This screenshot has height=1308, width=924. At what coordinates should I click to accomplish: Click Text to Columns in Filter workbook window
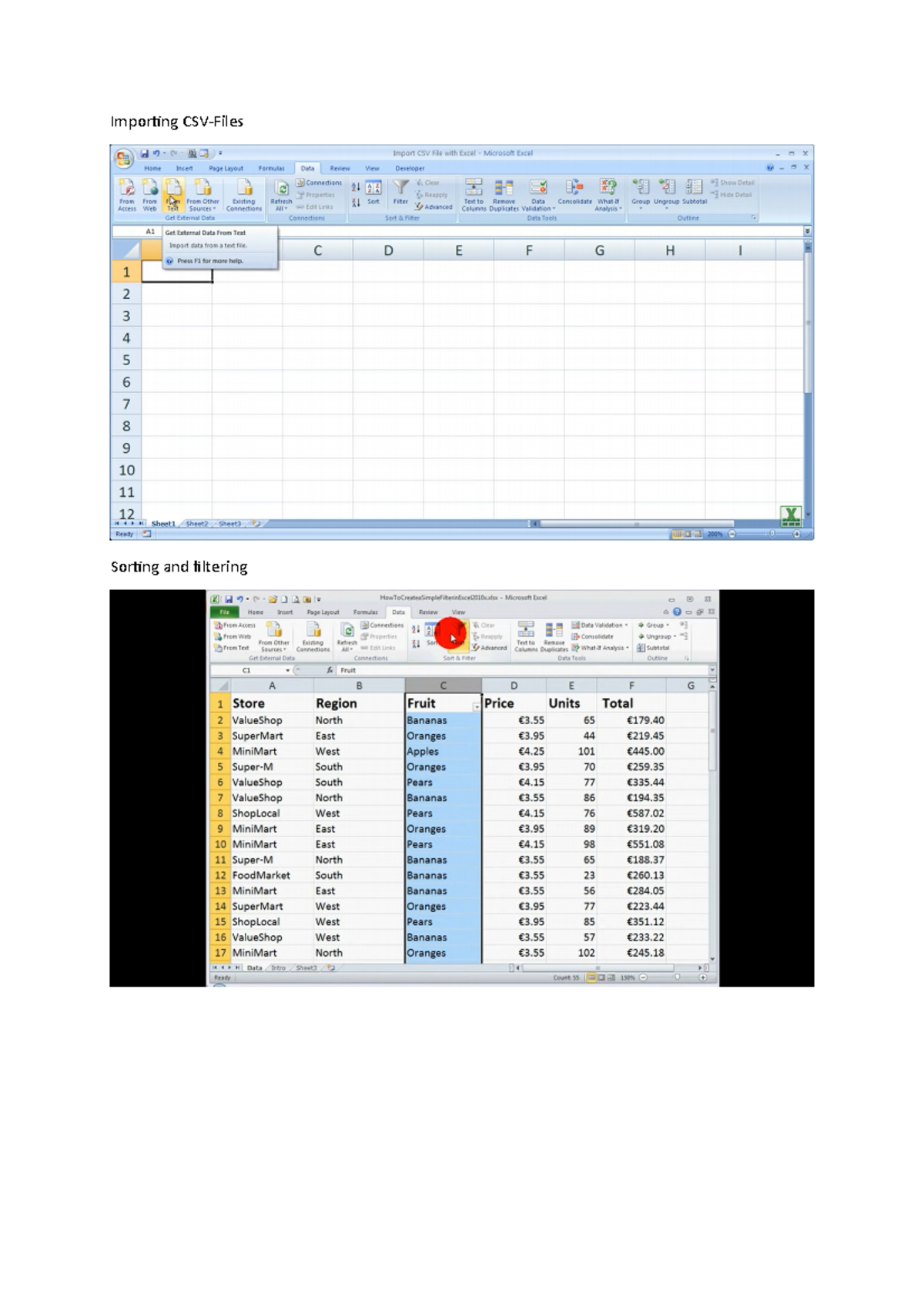(526, 637)
